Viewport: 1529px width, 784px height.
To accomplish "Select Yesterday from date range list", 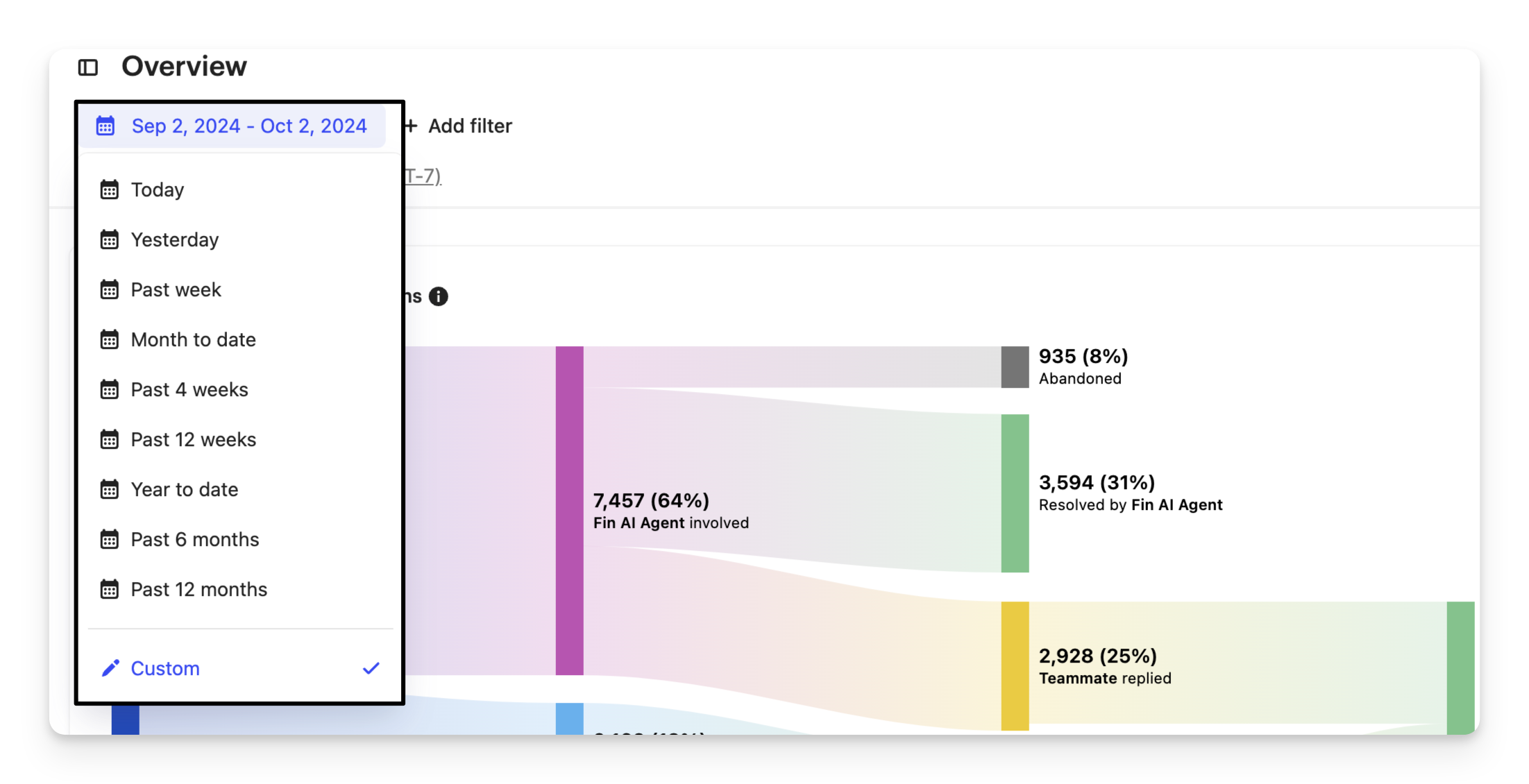I will (x=175, y=240).
